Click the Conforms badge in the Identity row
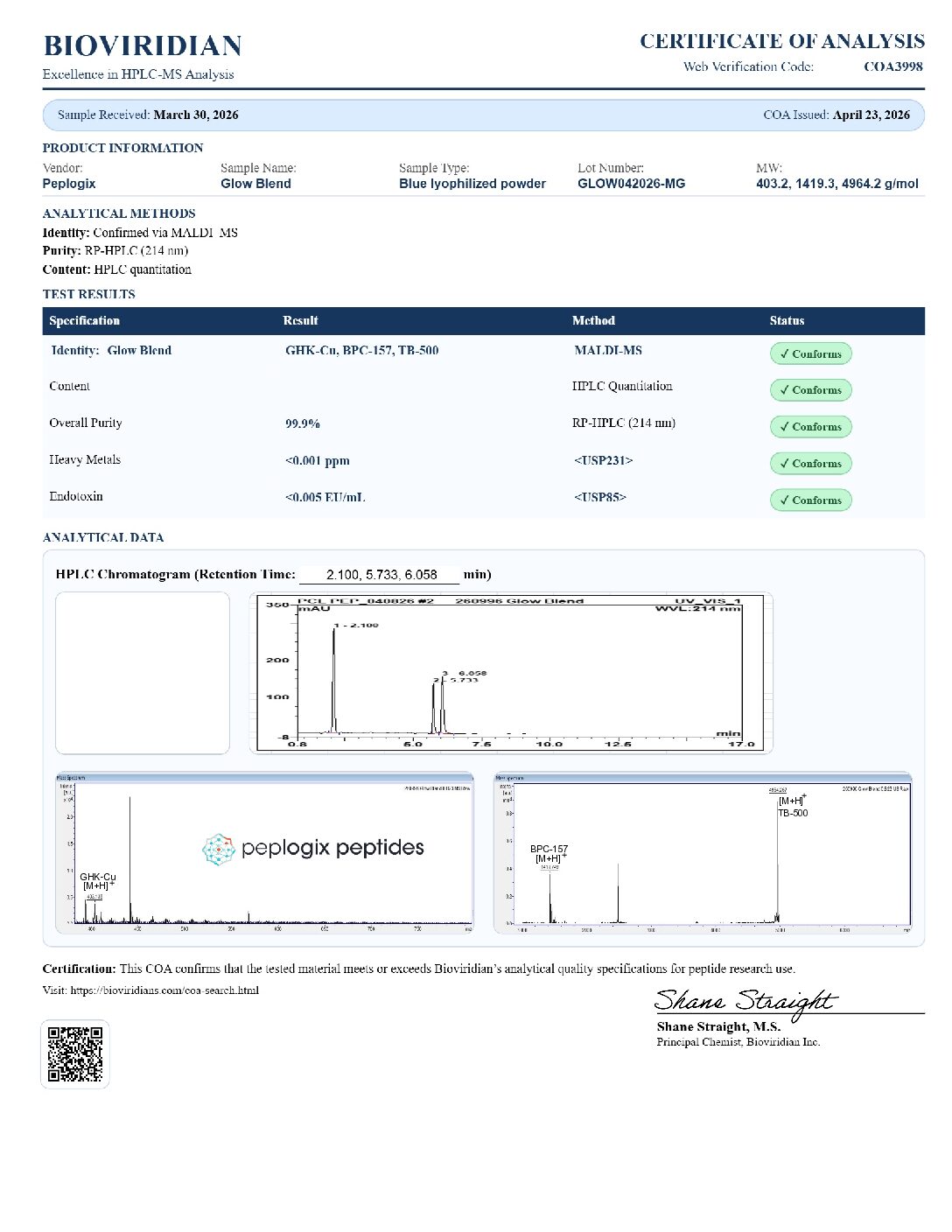The width and height of the screenshot is (952, 1232). tap(810, 353)
